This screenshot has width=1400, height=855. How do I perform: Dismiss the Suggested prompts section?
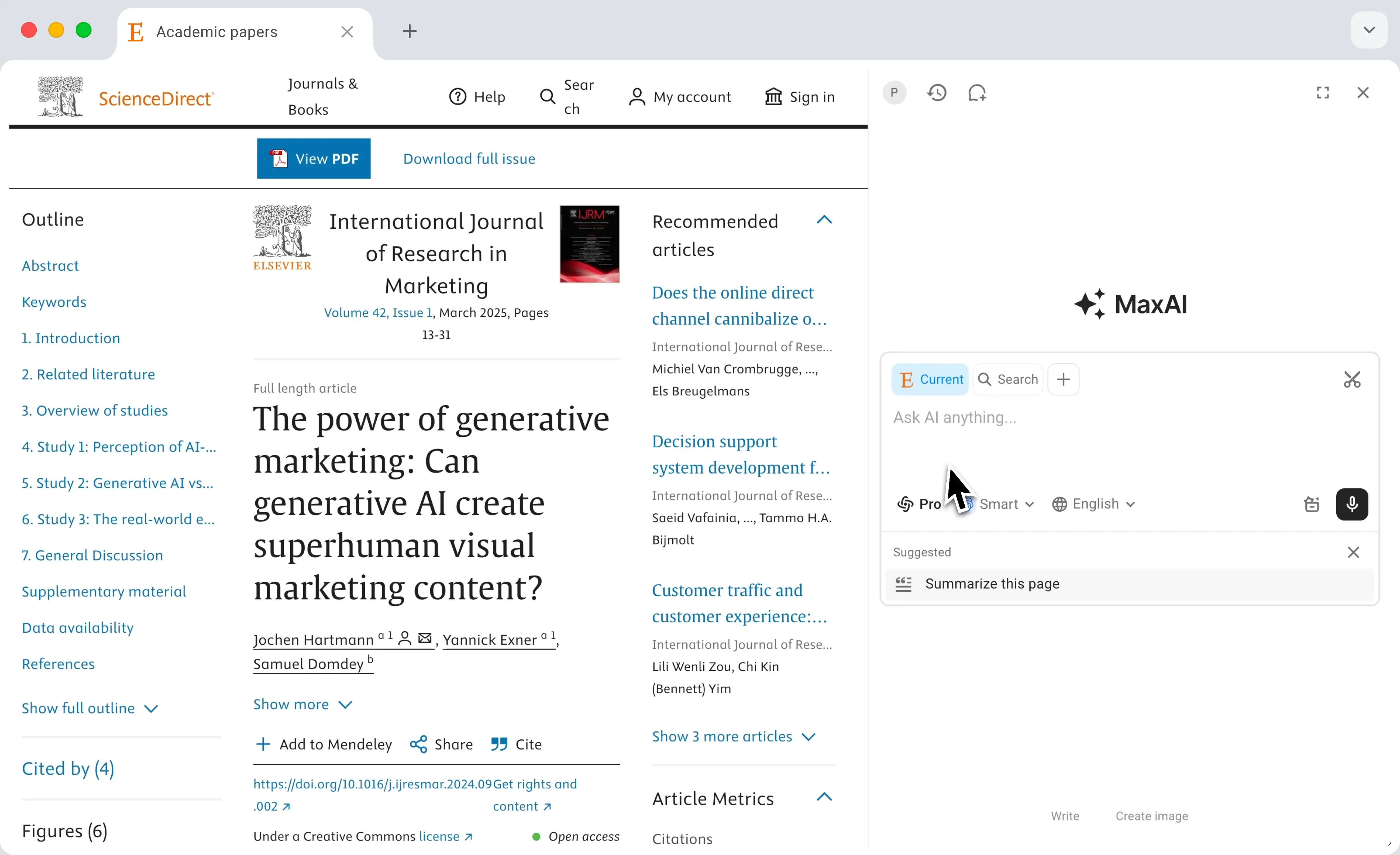click(x=1354, y=552)
